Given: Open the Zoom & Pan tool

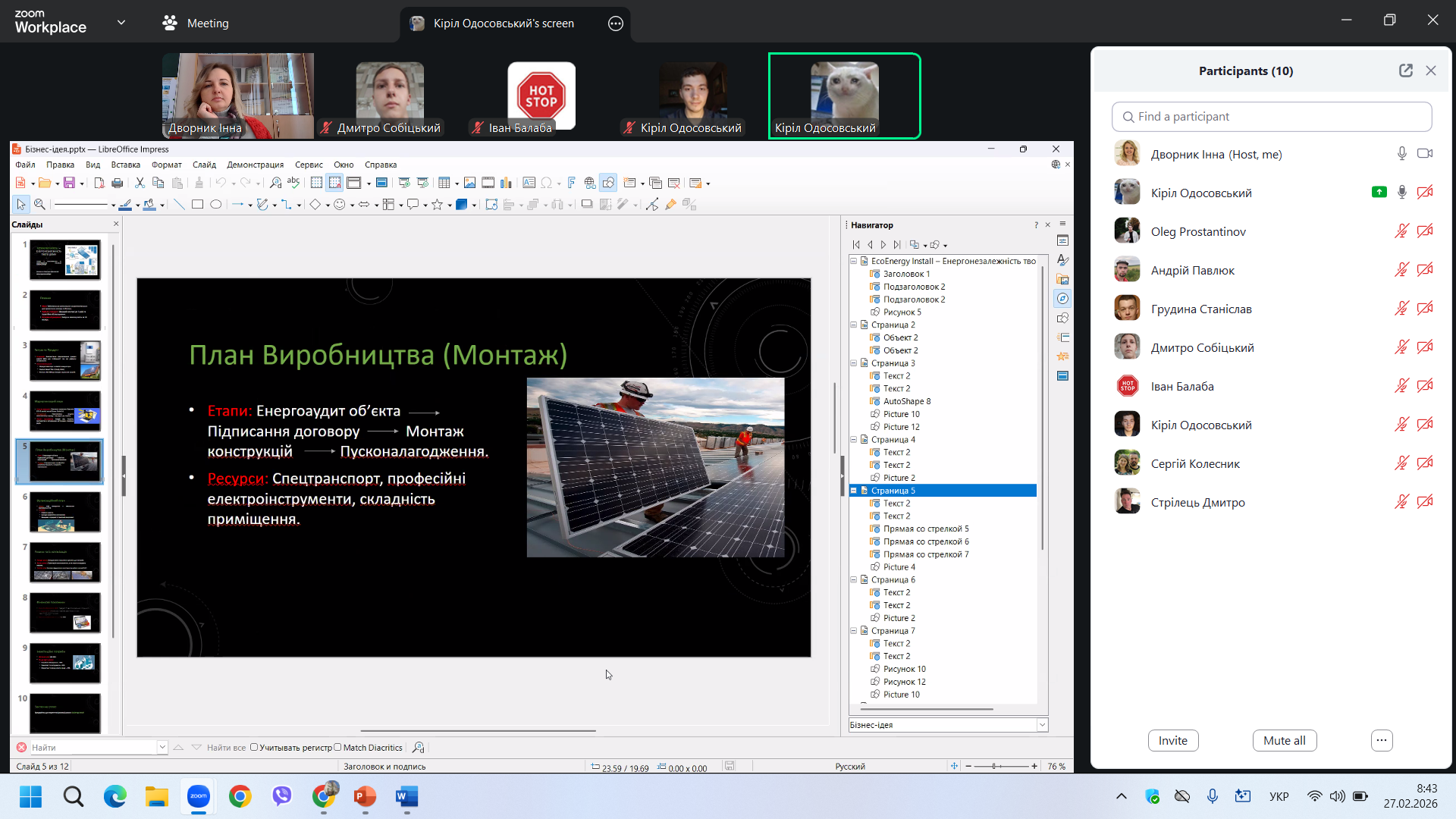Looking at the screenshot, I should pyautogui.click(x=39, y=205).
